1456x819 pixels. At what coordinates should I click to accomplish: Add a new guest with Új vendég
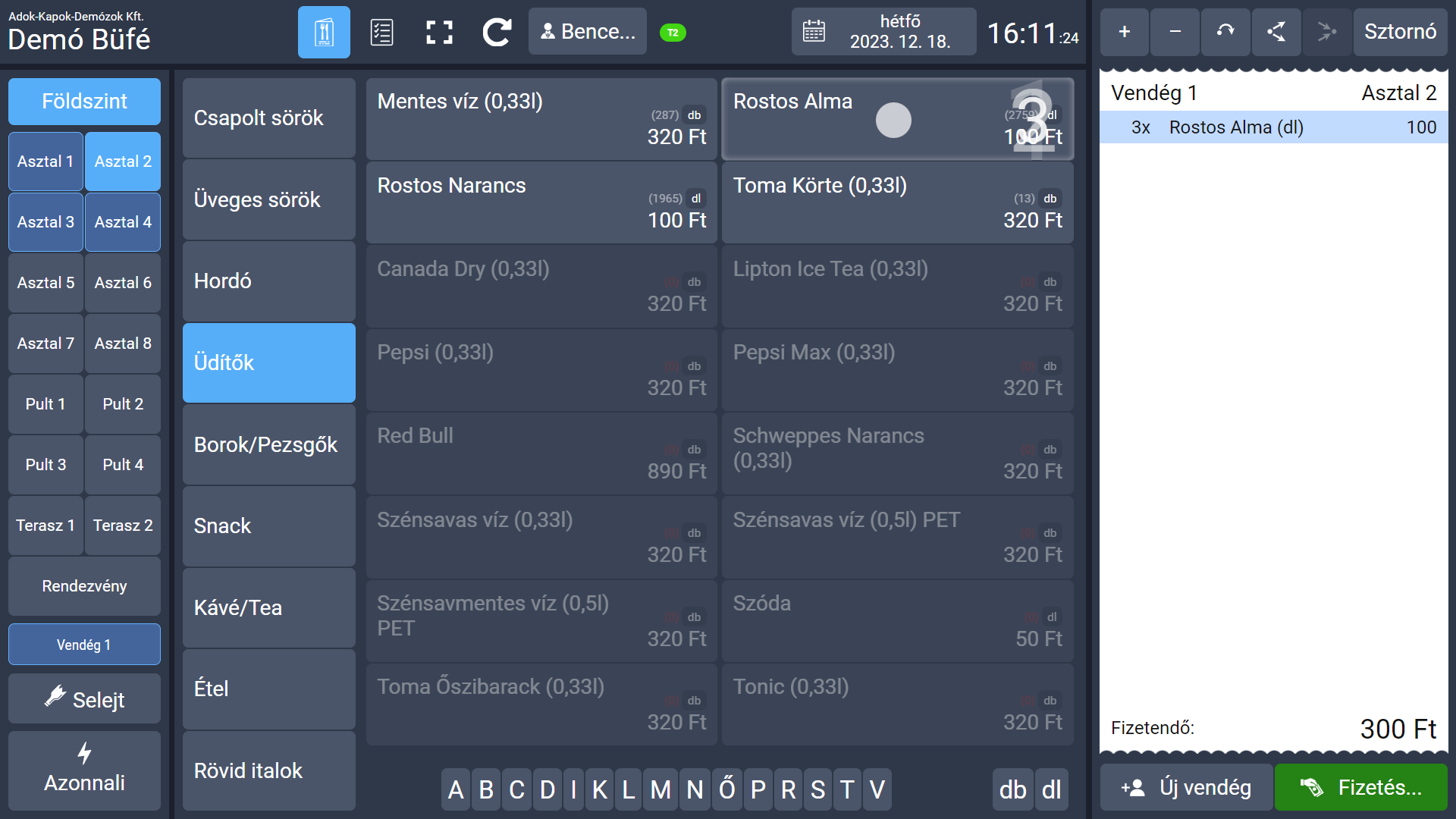pos(1186,787)
